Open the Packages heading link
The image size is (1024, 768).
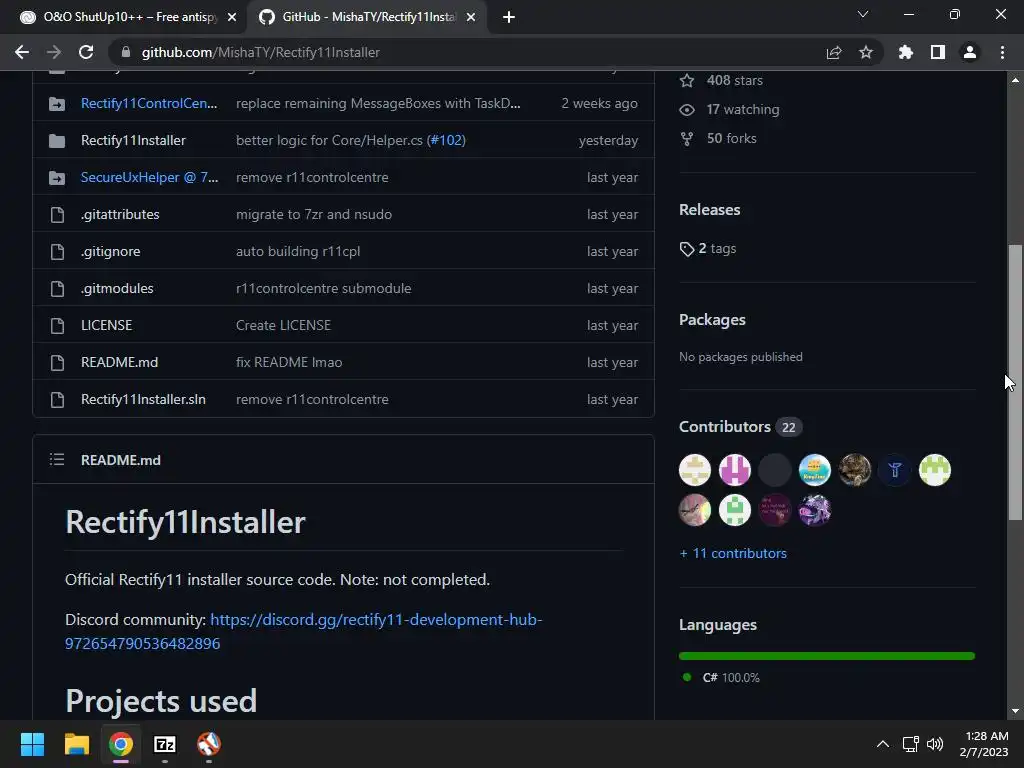(712, 320)
